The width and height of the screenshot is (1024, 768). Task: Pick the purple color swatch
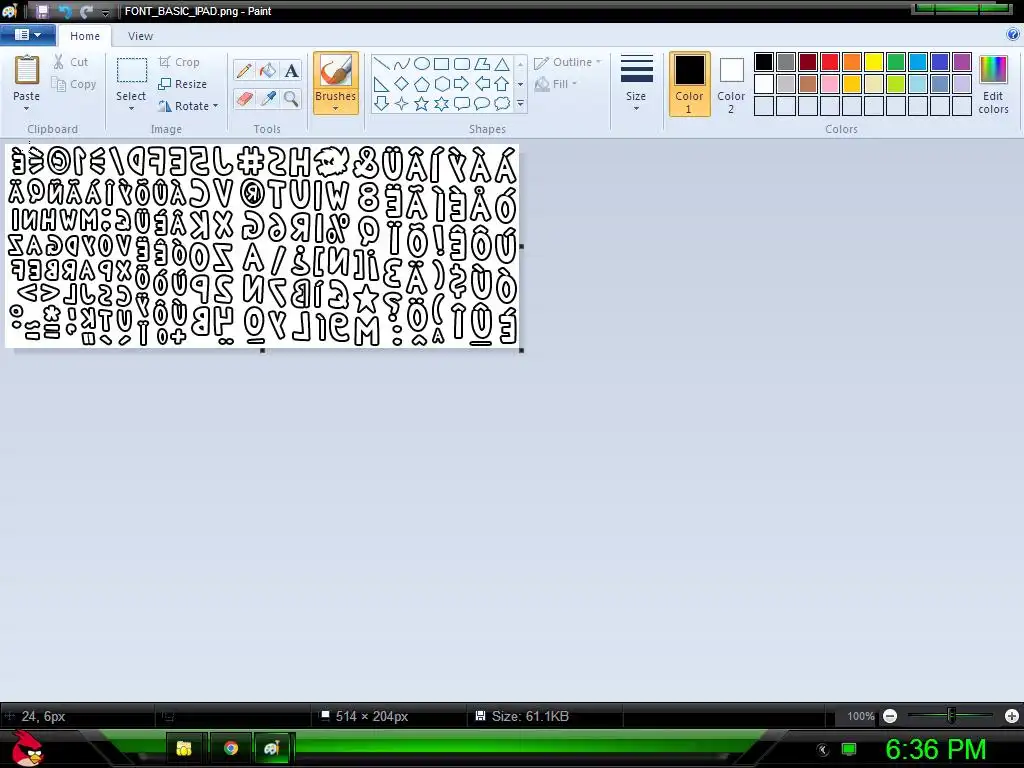(962, 62)
